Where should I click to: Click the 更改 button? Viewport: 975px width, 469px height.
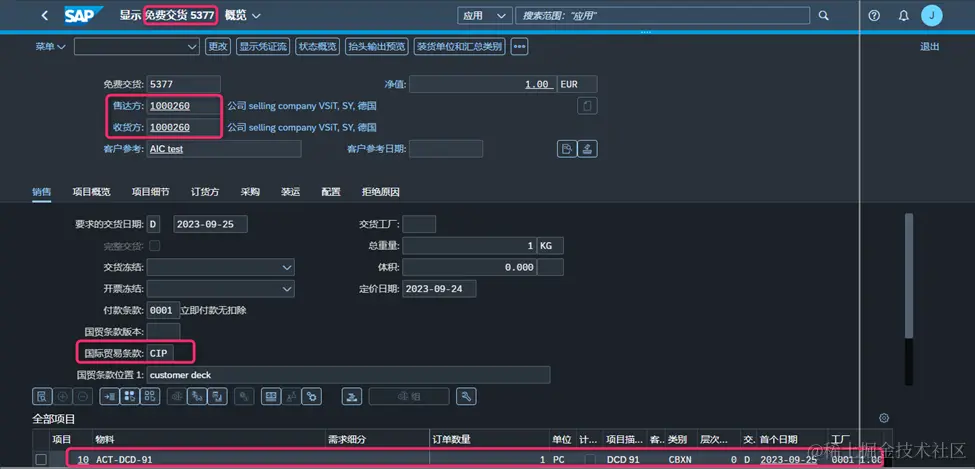(x=218, y=47)
